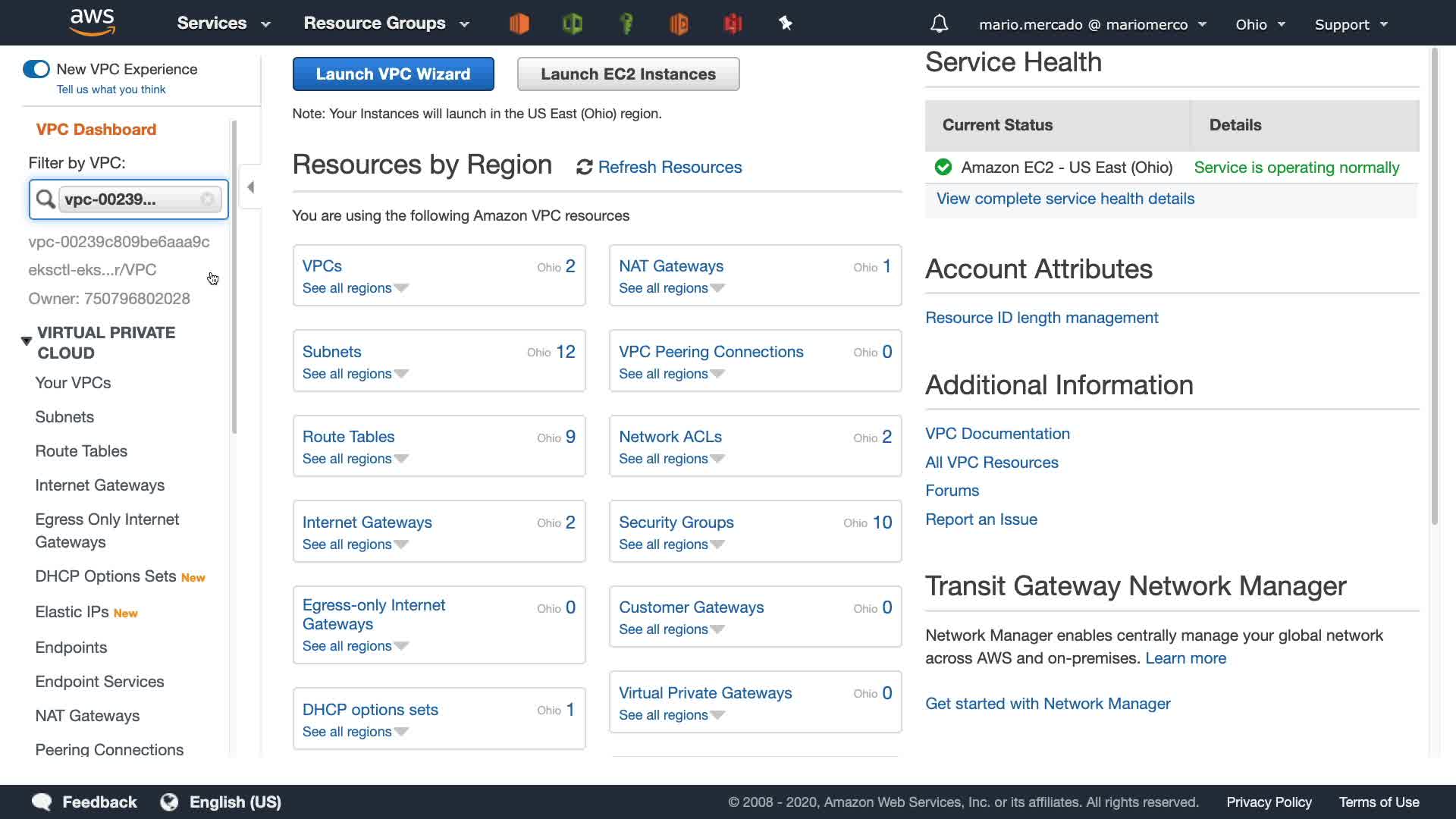Open the Ohio region dropdown
The height and width of the screenshot is (819, 1456).
point(1260,24)
